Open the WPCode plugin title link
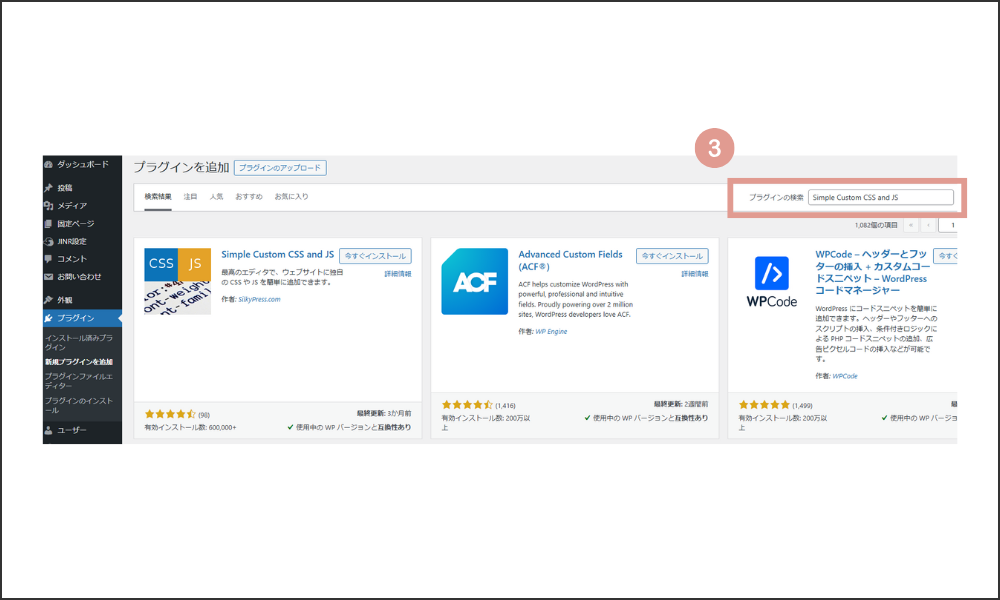Screen dimensions: 1000x600 point(871,272)
